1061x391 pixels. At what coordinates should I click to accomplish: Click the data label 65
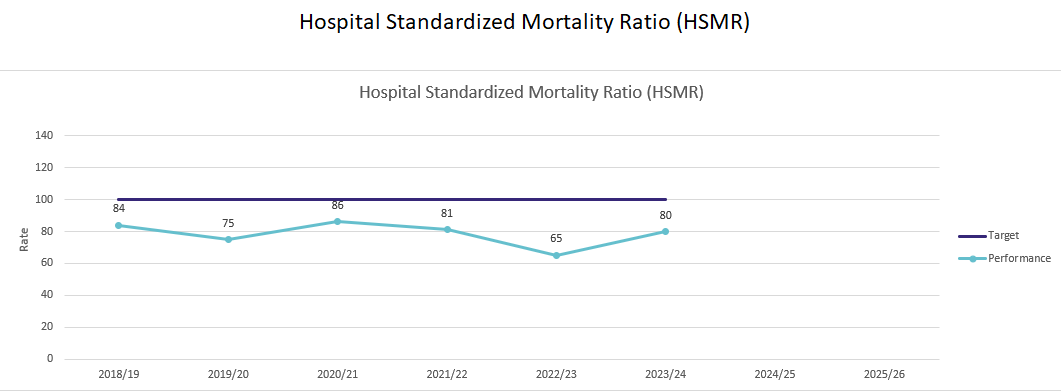click(556, 238)
